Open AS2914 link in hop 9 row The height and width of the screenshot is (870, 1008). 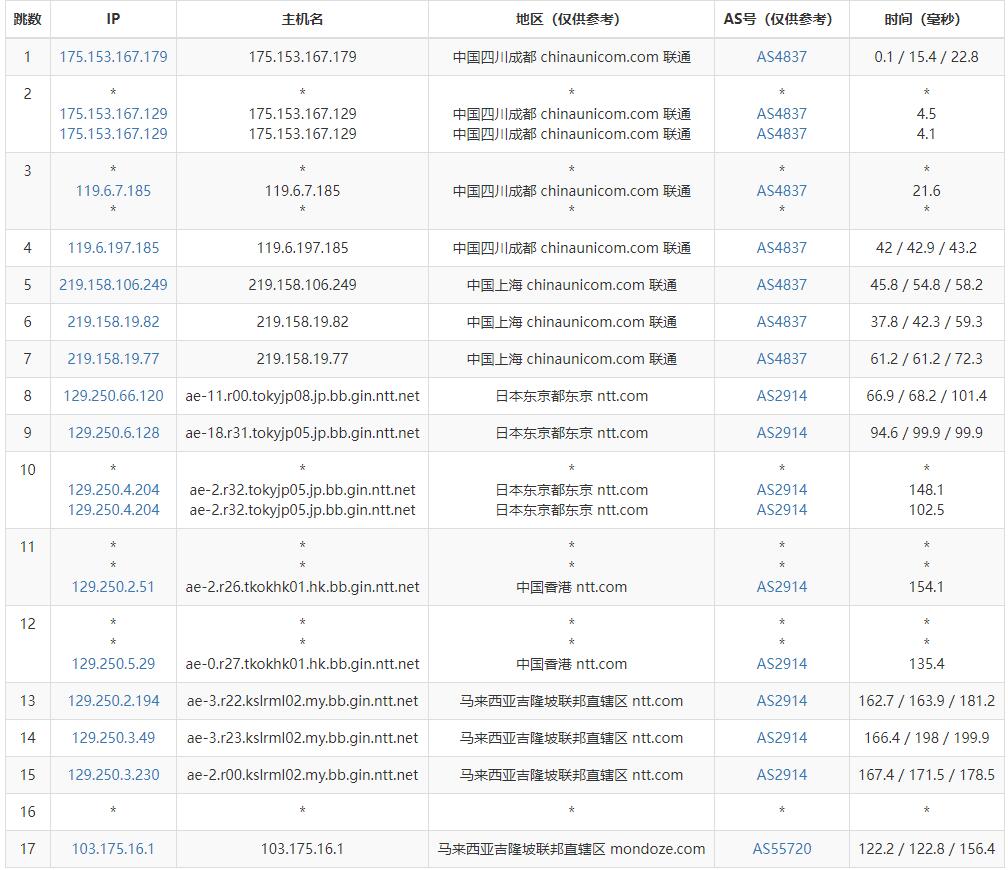(782, 433)
